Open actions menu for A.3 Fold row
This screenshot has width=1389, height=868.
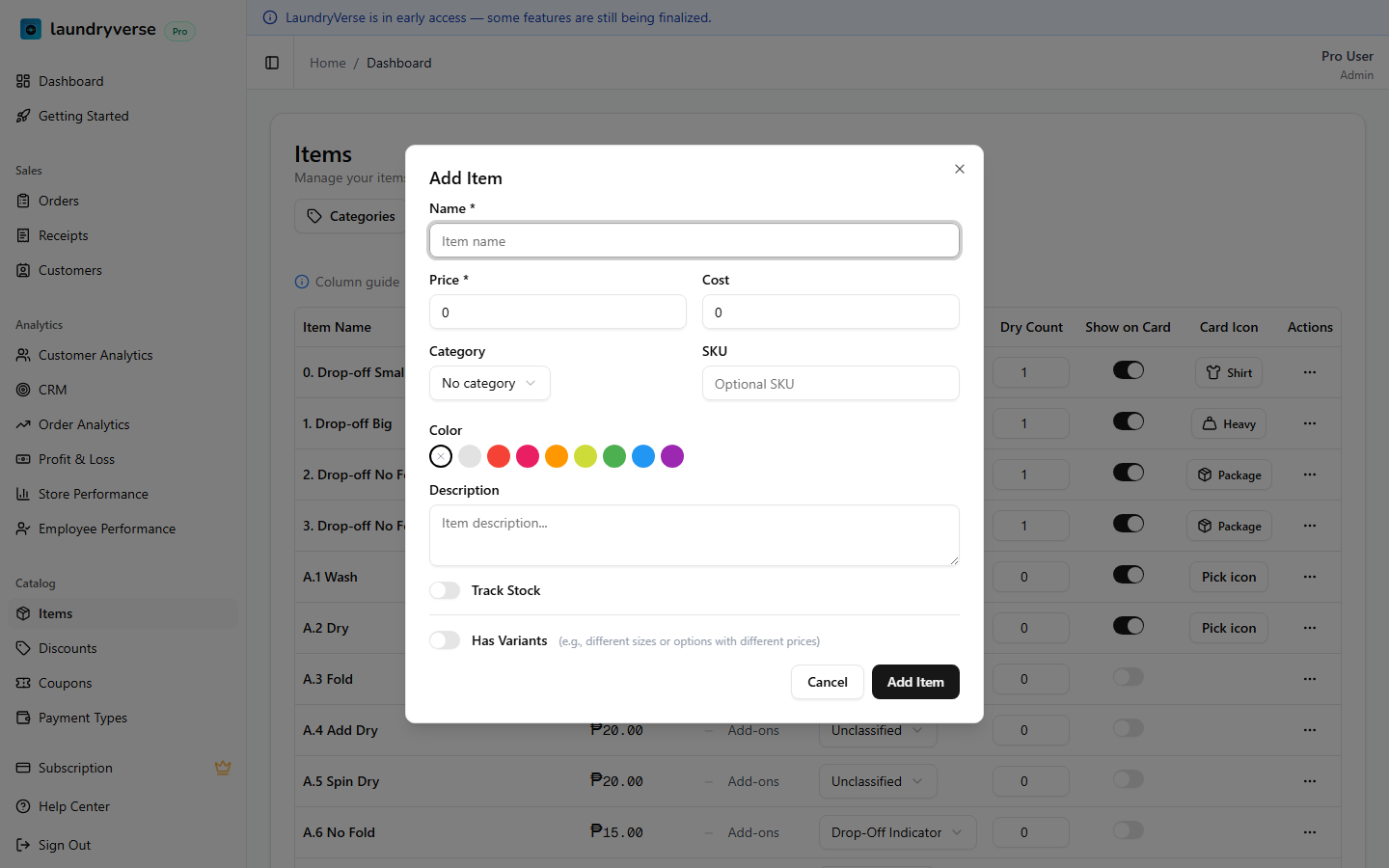tap(1309, 679)
